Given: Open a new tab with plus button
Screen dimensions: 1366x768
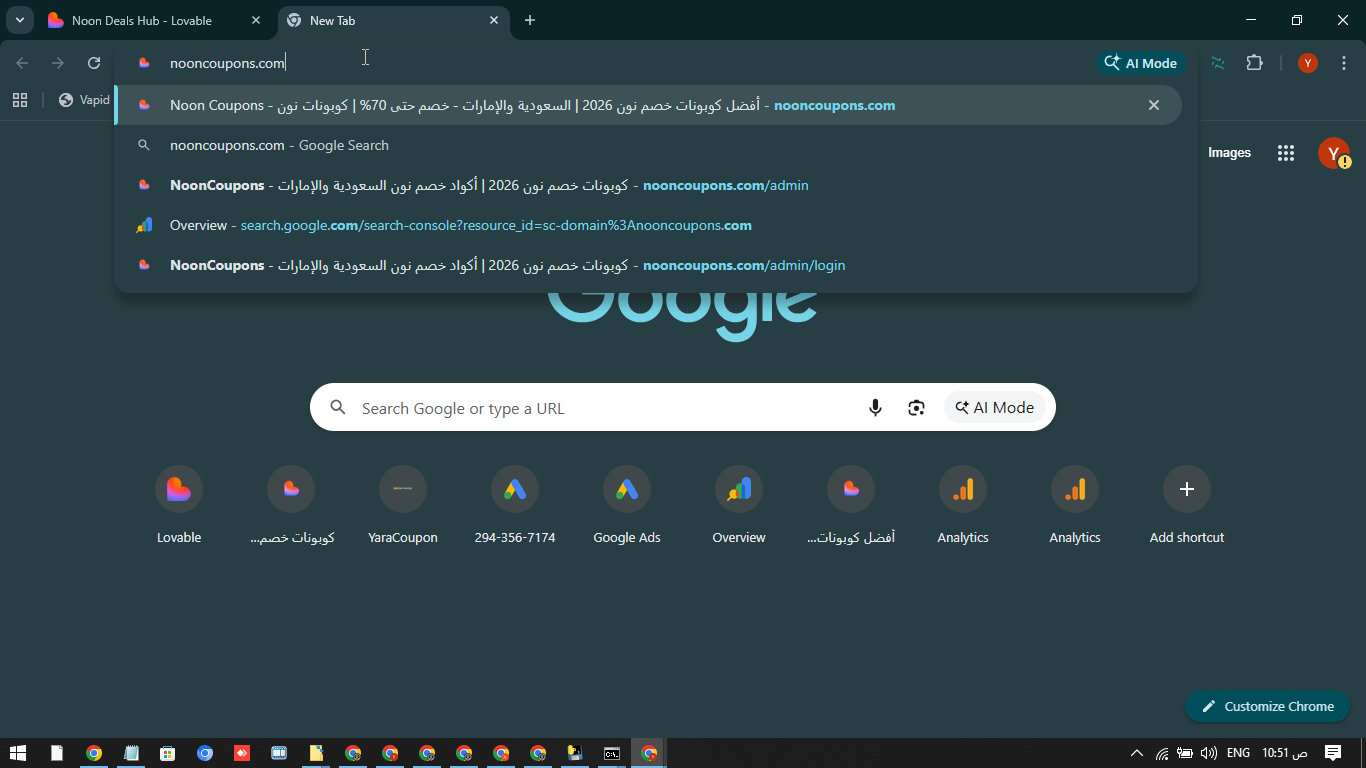Looking at the screenshot, I should pyautogui.click(x=530, y=20).
